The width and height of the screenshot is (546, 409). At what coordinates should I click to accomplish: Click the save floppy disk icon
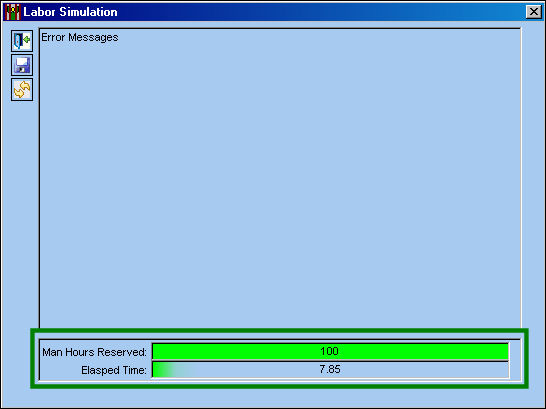click(22, 65)
